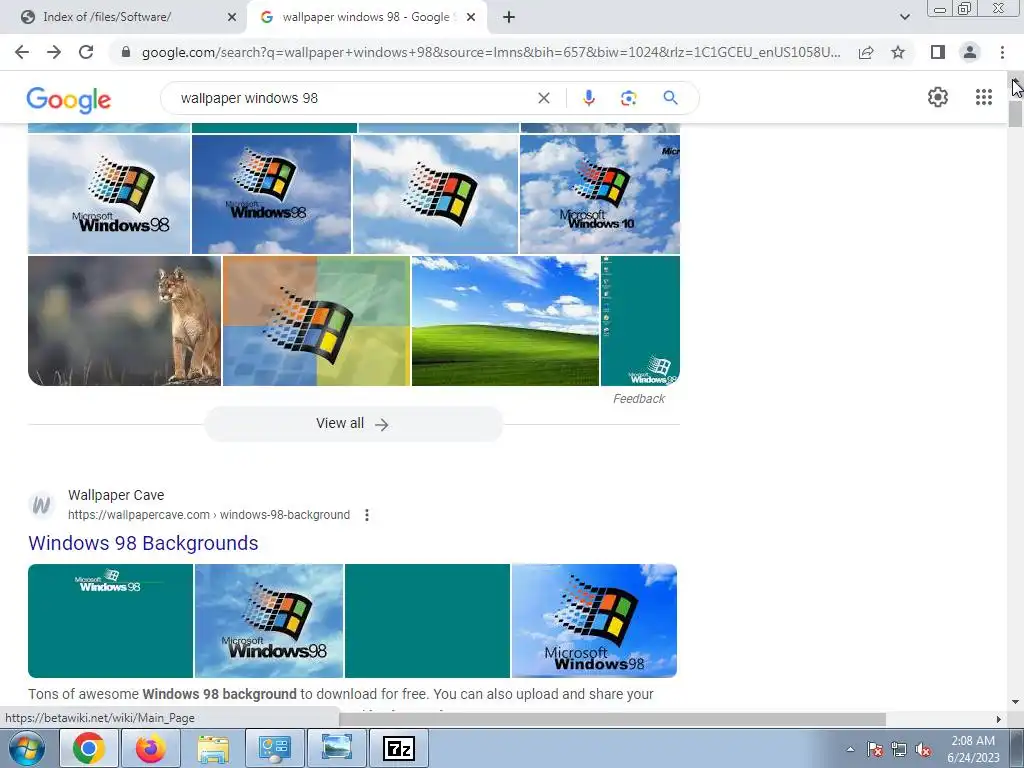The image size is (1024, 768).
Task: Open the Microsoft Windows 10 clouds thumbnail
Action: (x=600, y=194)
